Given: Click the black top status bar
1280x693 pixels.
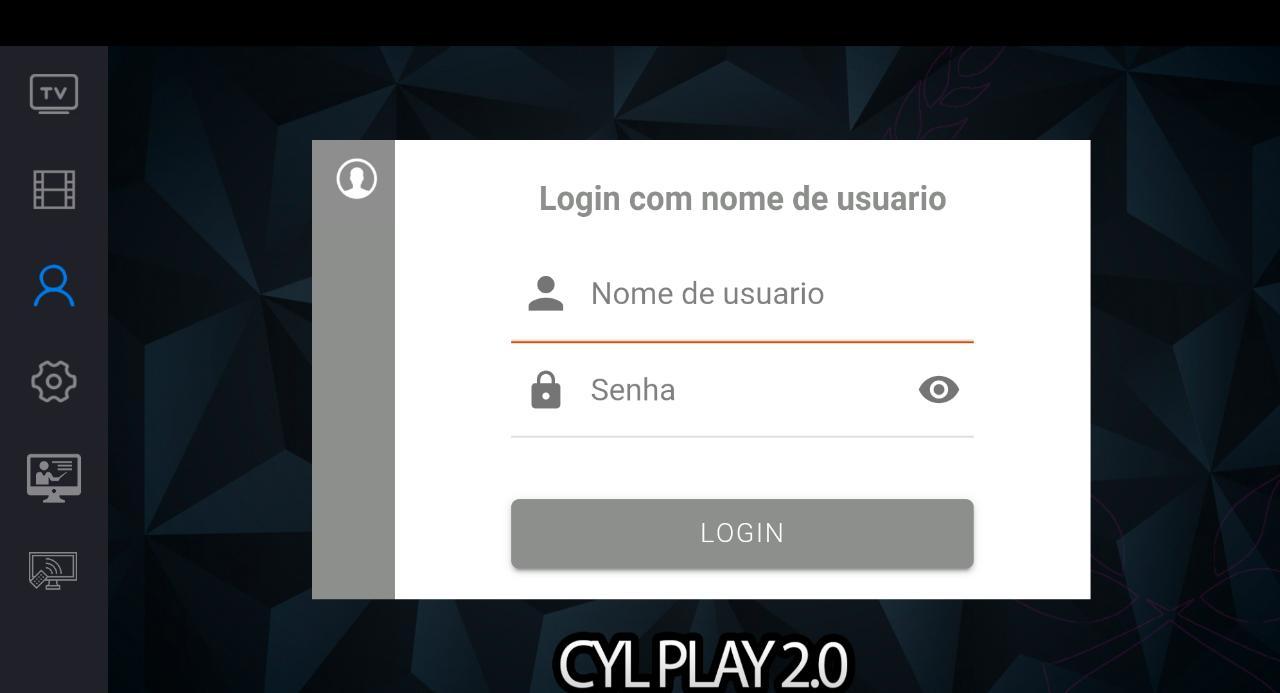Looking at the screenshot, I should coord(640,22).
